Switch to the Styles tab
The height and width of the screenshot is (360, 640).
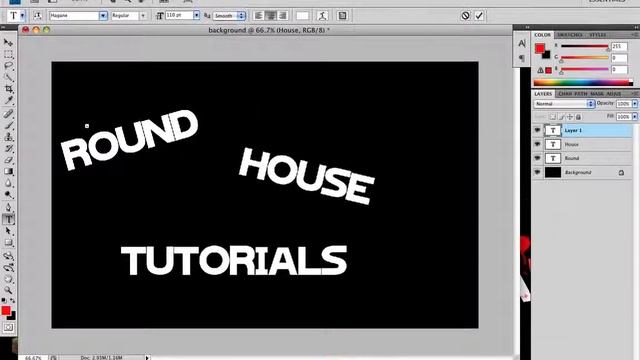[598, 35]
